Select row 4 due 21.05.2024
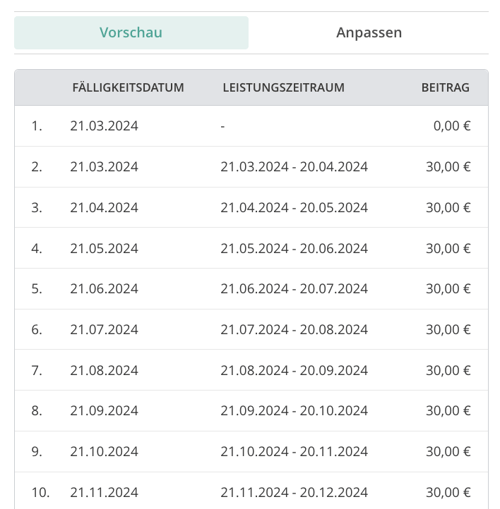 [251, 248]
